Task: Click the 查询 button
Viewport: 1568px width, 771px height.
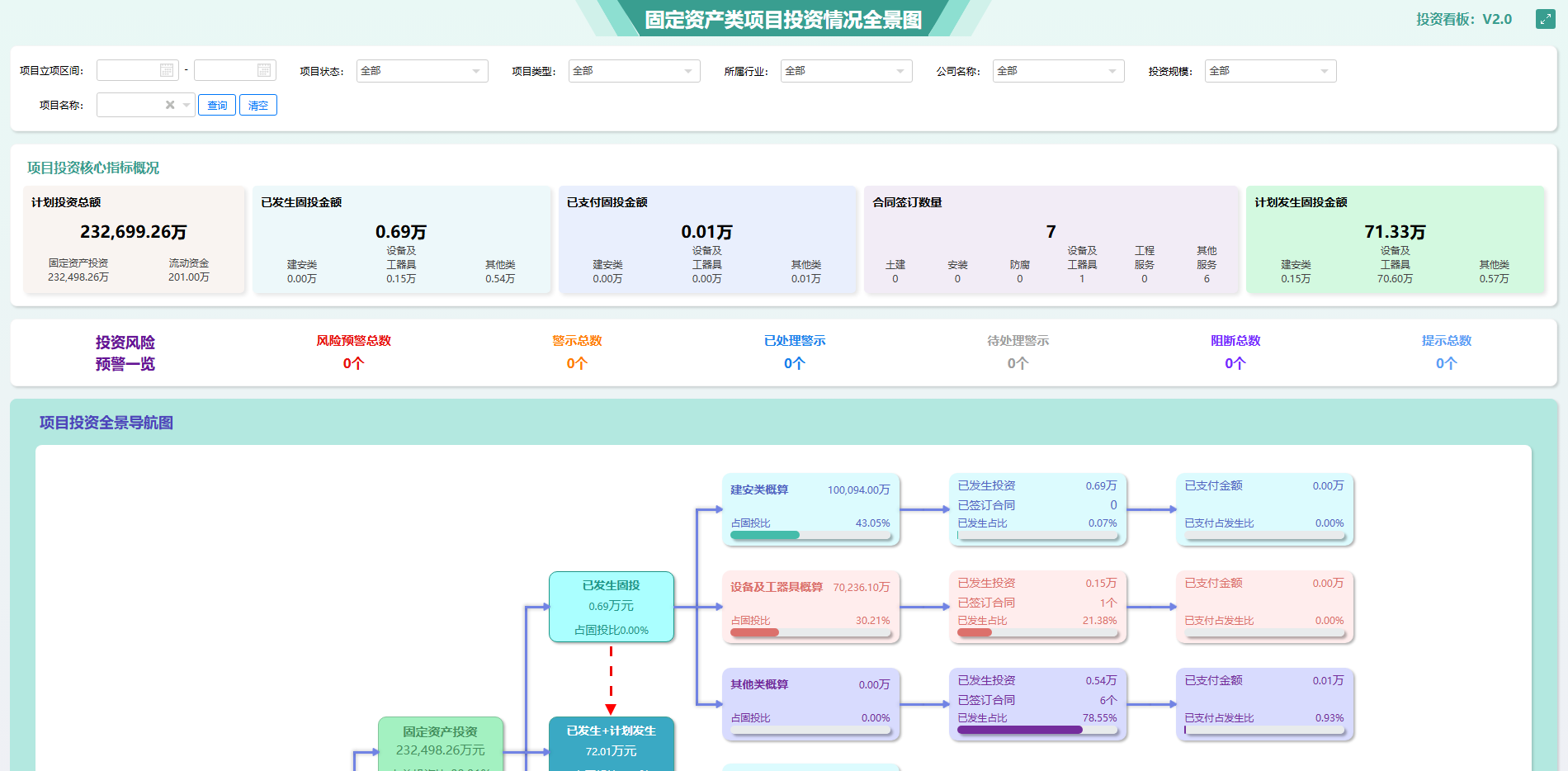Action: [217, 105]
